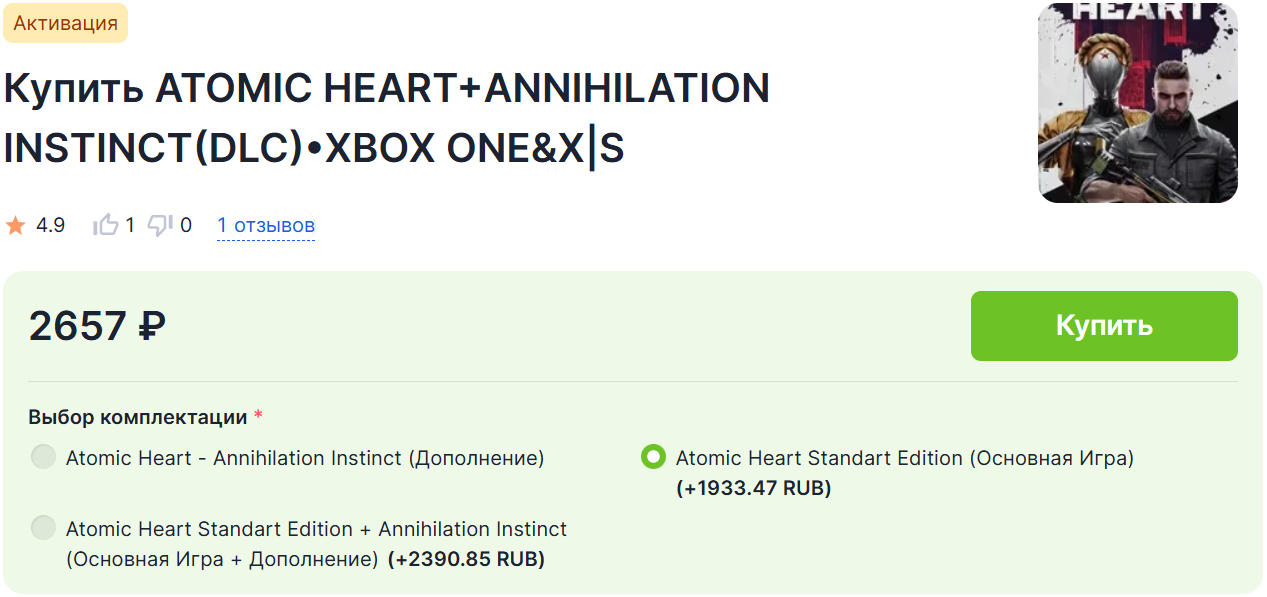Select the Standart Edition + Annihilation Instinct radio button

point(43,528)
